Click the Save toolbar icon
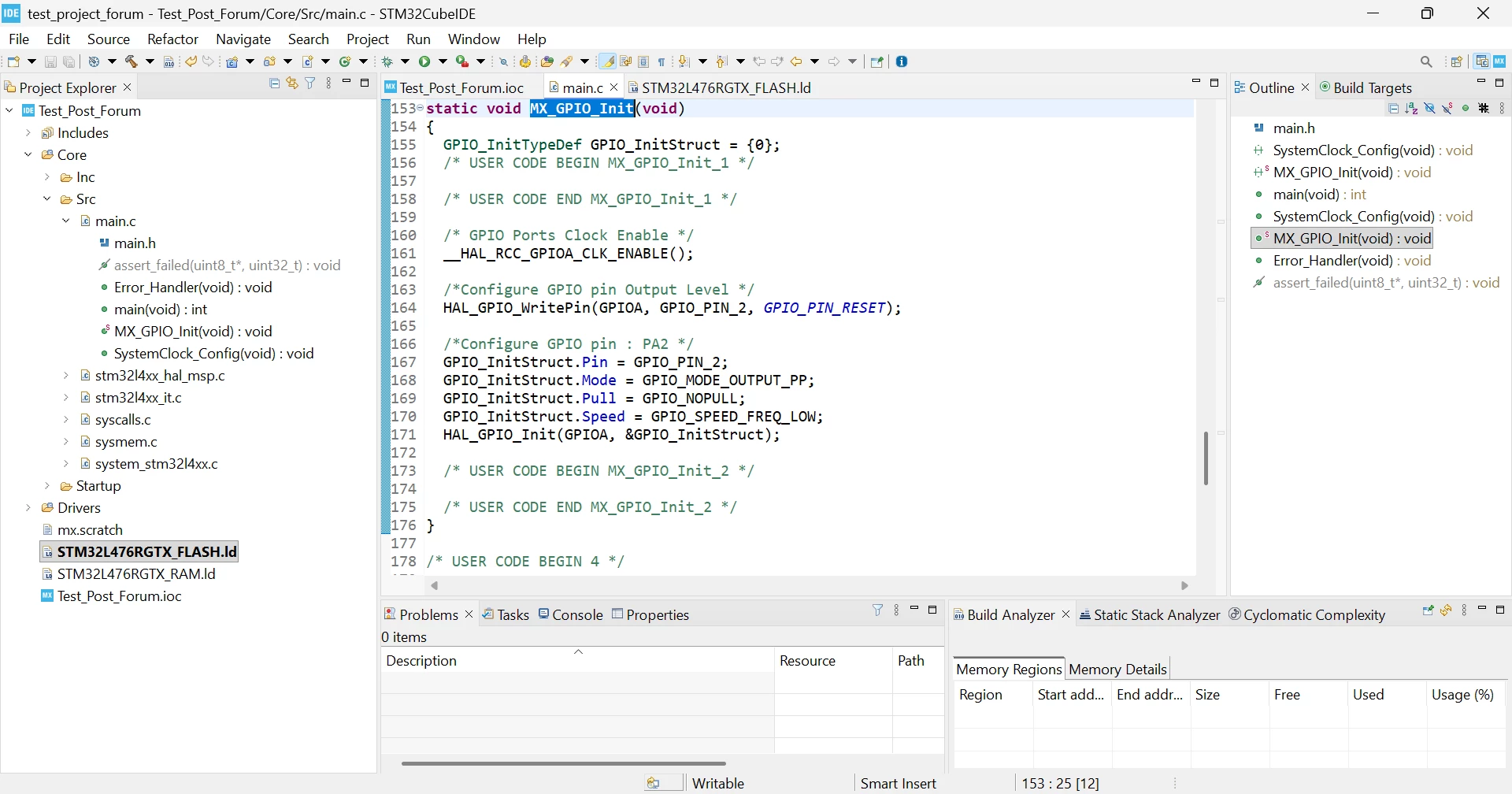The image size is (1512, 794). 50,61
